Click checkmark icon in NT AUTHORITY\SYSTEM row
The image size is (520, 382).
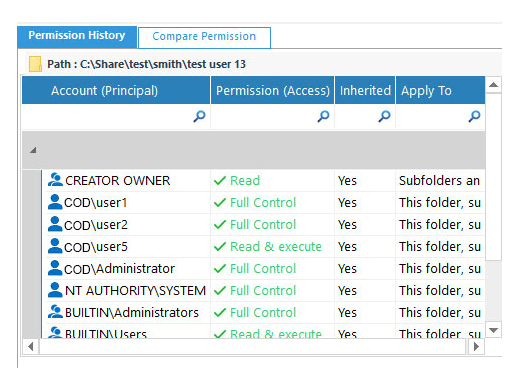click(x=220, y=291)
